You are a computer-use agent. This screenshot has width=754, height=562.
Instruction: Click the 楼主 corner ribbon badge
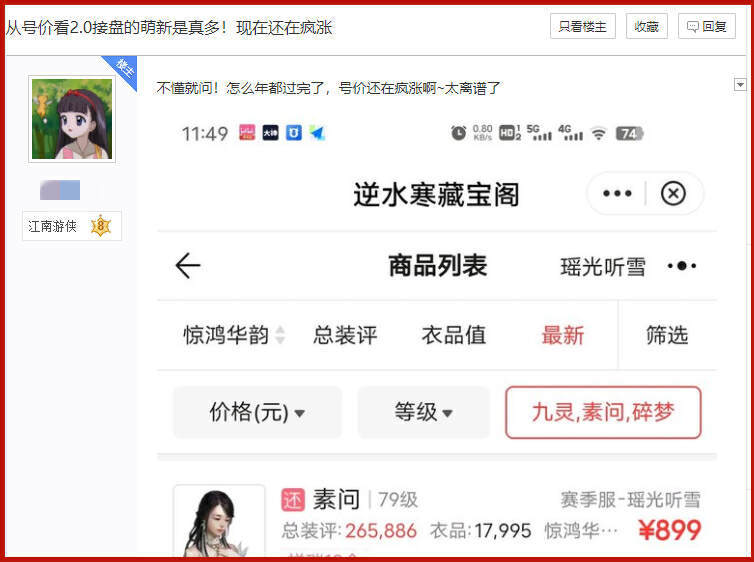click(122, 70)
